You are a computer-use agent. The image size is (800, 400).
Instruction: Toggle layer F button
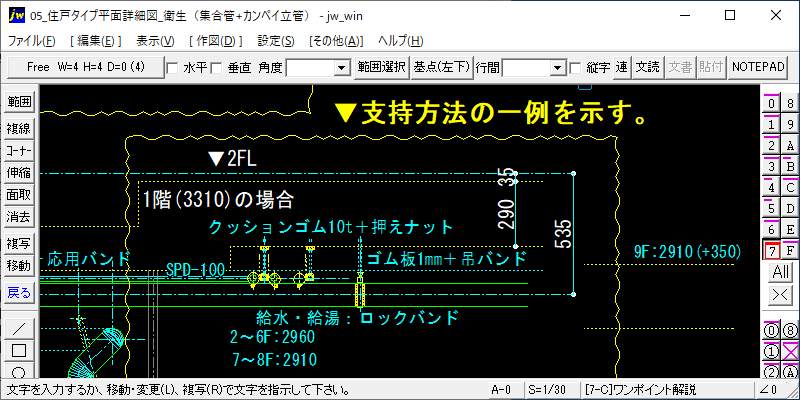coord(790,251)
